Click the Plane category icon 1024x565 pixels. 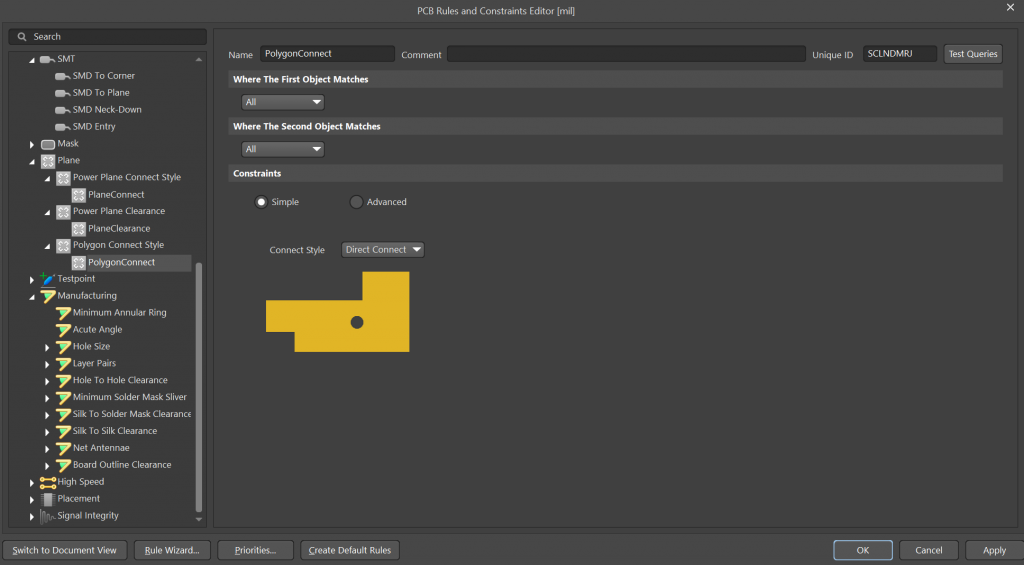point(48,161)
